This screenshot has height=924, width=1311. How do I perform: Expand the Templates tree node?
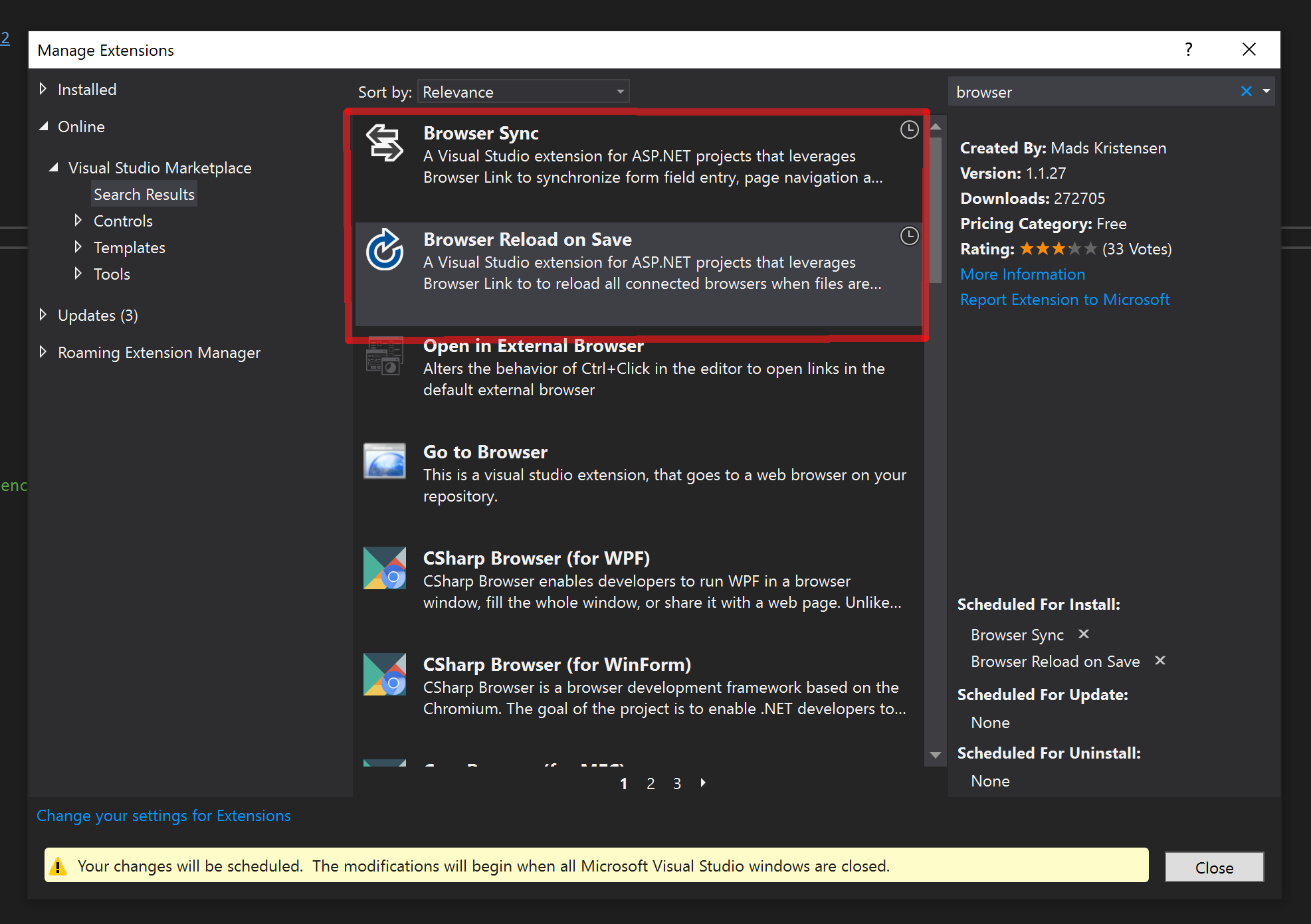pos(78,247)
